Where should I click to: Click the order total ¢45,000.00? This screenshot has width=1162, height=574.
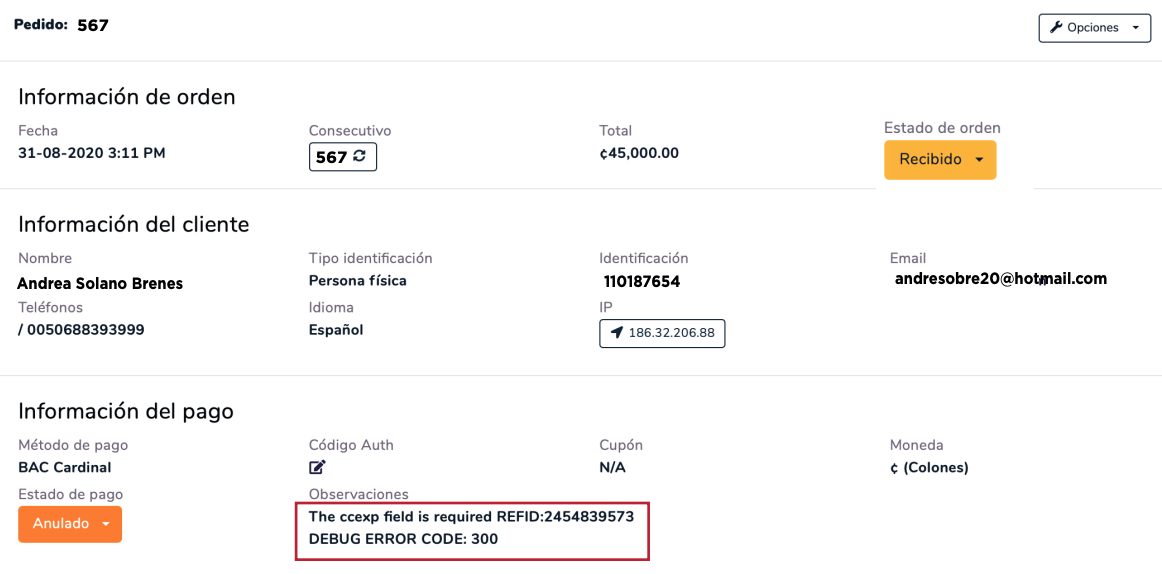pos(639,153)
